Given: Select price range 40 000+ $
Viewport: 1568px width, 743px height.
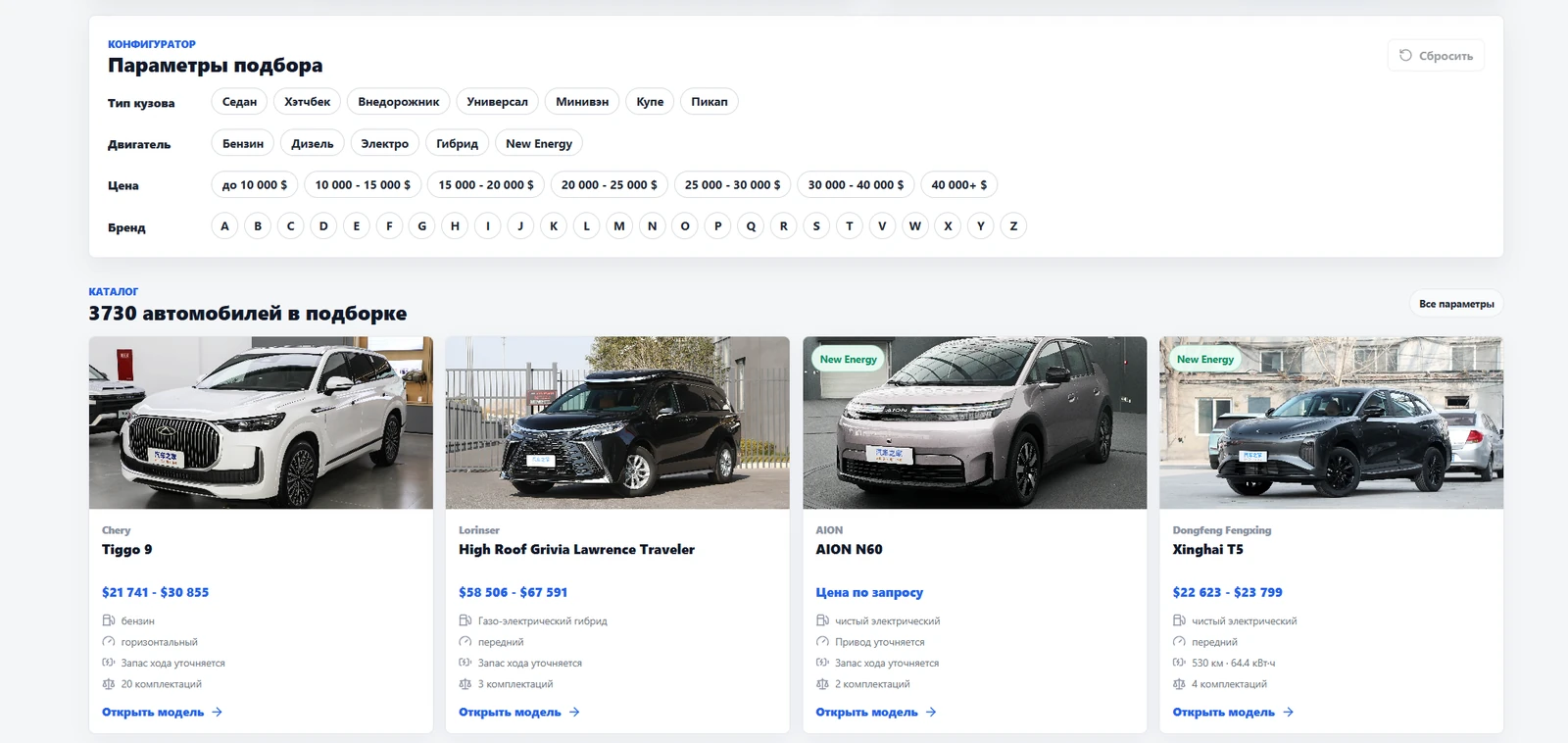Looking at the screenshot, I should tap(959, 184).
